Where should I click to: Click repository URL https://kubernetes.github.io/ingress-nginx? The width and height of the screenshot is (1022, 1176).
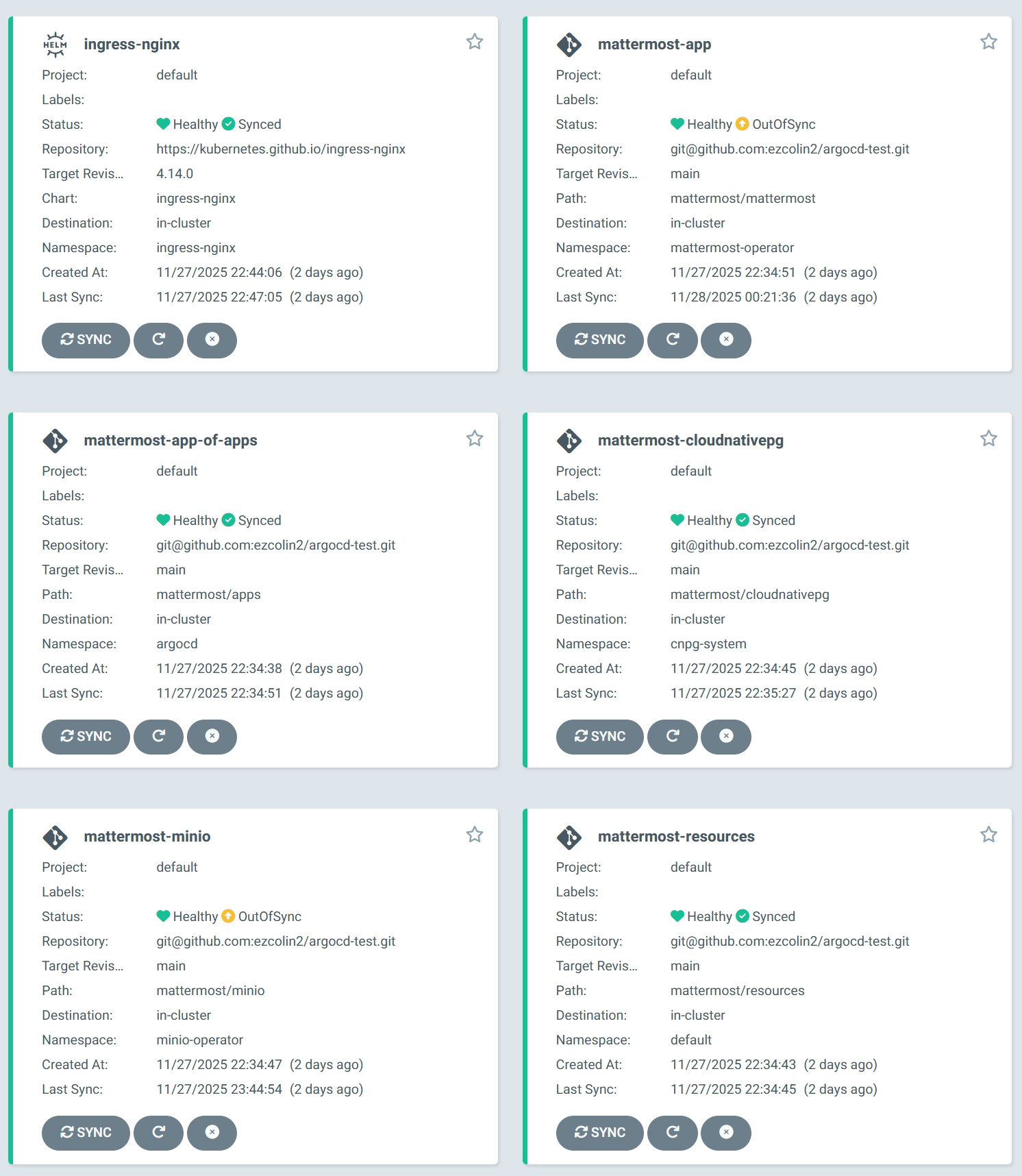click(x=281, y=149)
